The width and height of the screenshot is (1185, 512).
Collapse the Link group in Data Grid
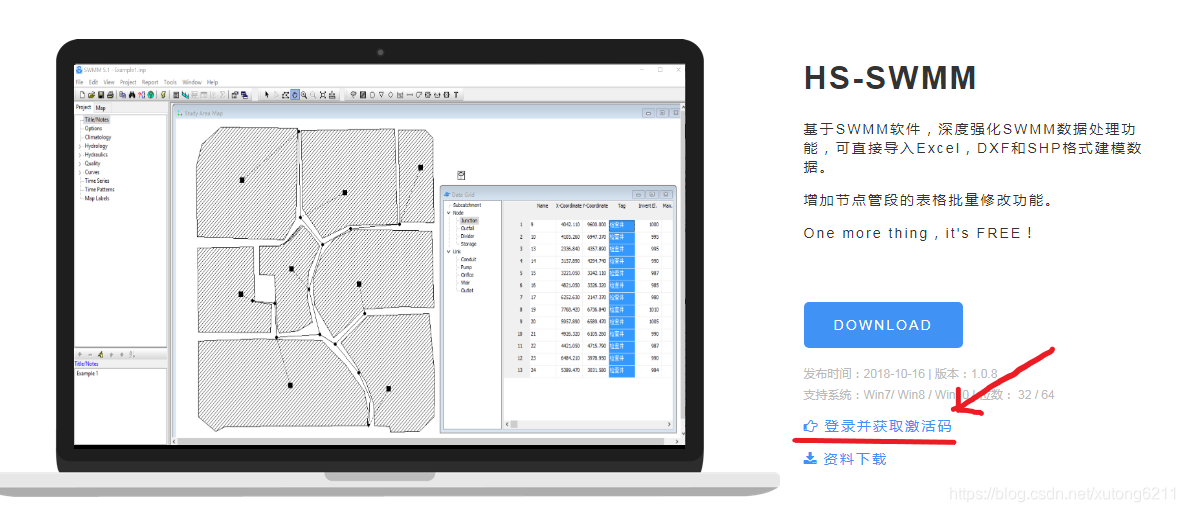448,251
